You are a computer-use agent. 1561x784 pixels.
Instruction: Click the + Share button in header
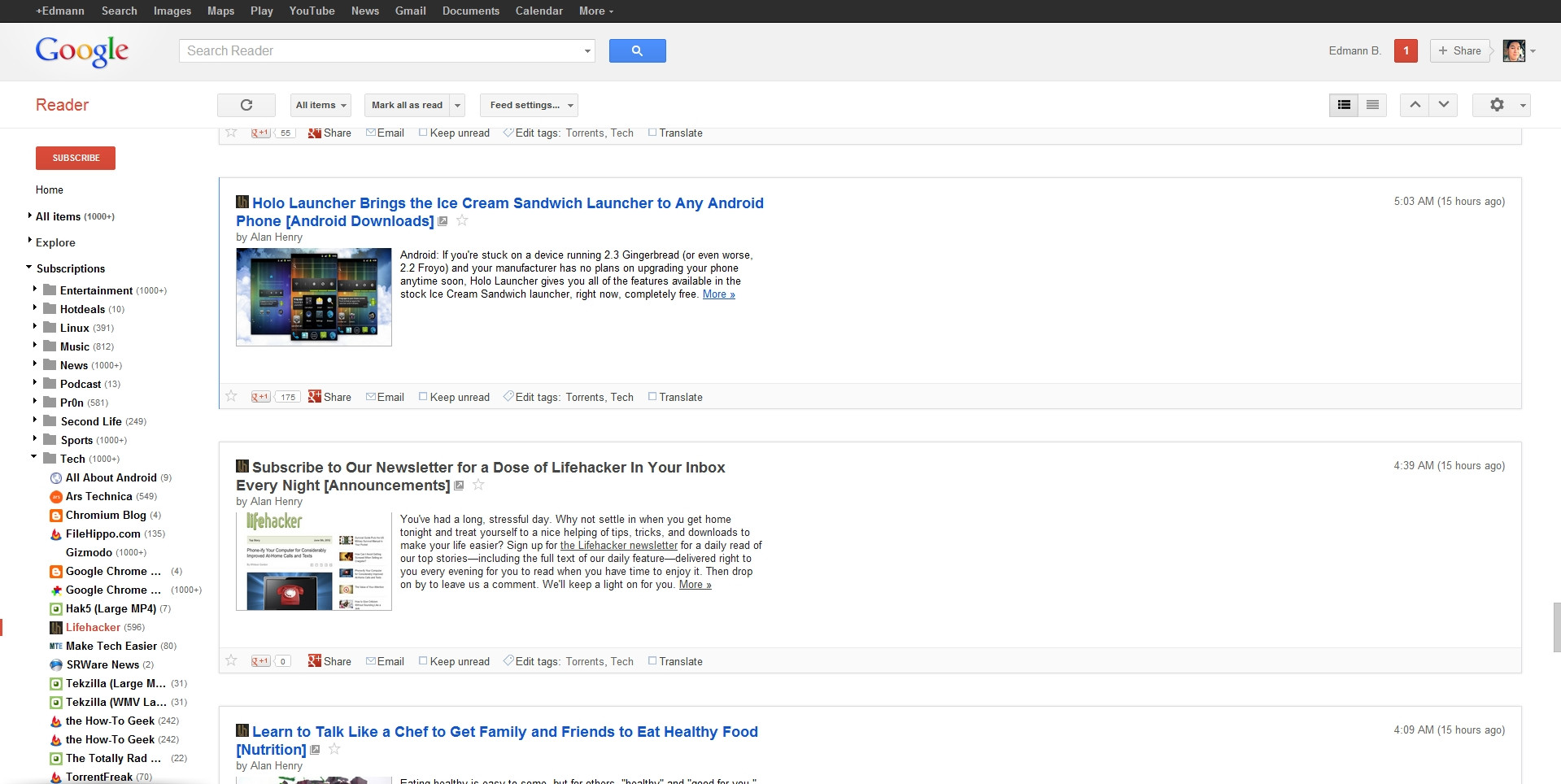(x=1460, y=50)
